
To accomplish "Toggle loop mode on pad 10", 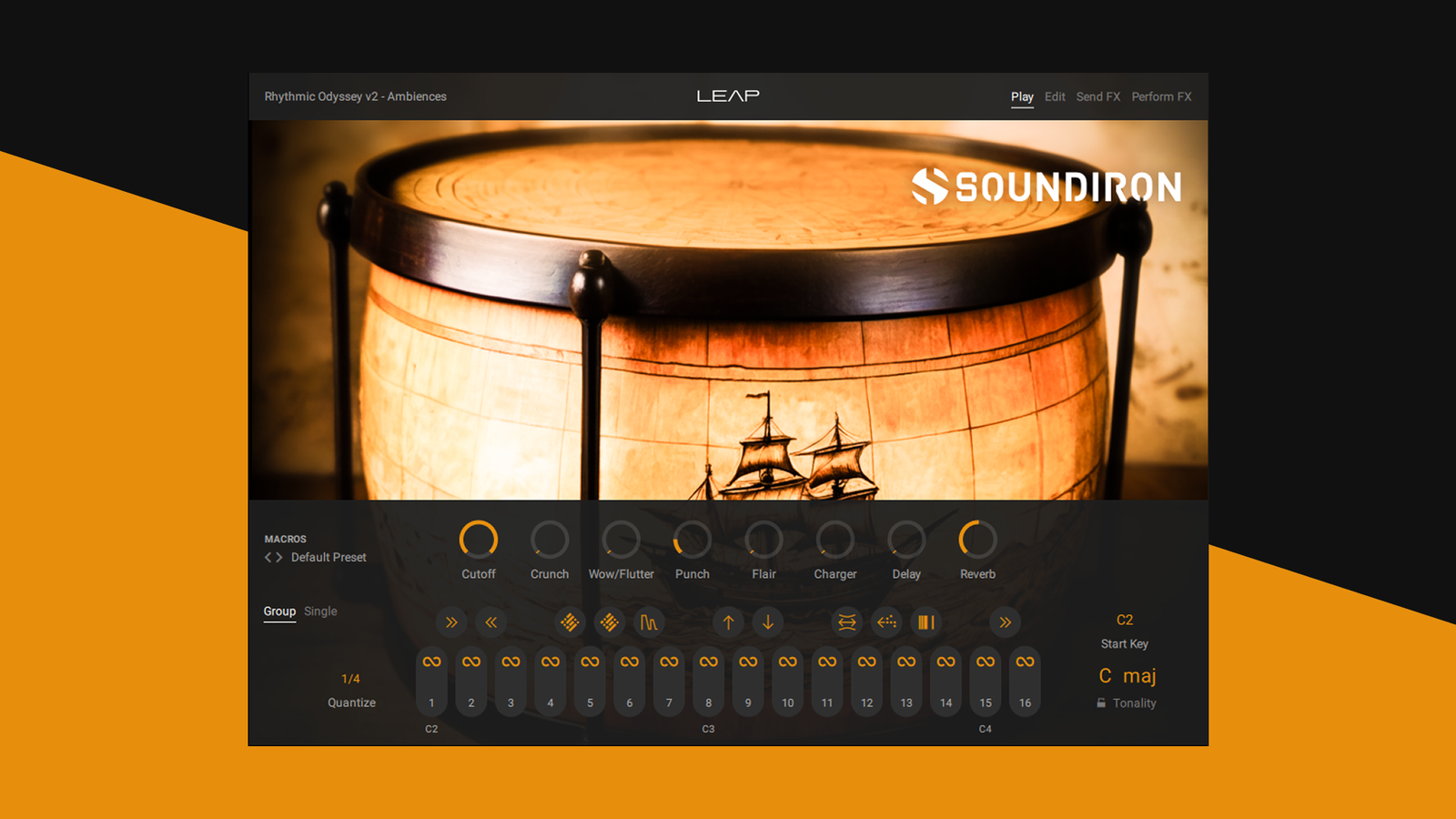I will click(x=788, y=662).
